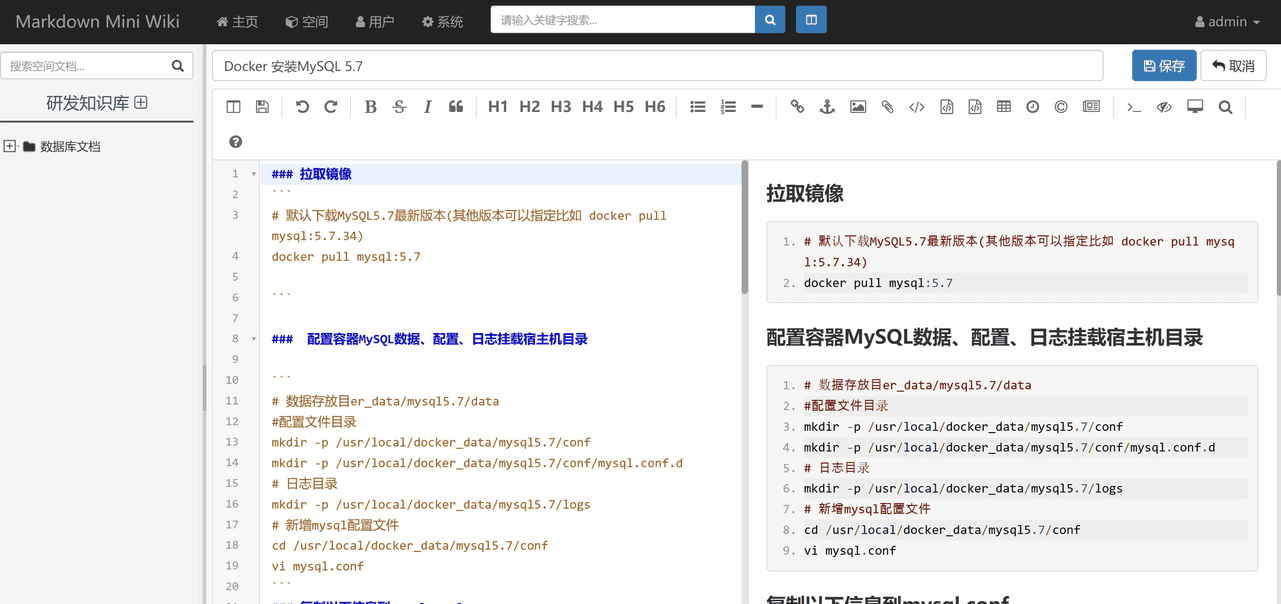The image size is (1281, 604).
Task: Click the preview pane vertical scrollbar
Action: 1277,228
